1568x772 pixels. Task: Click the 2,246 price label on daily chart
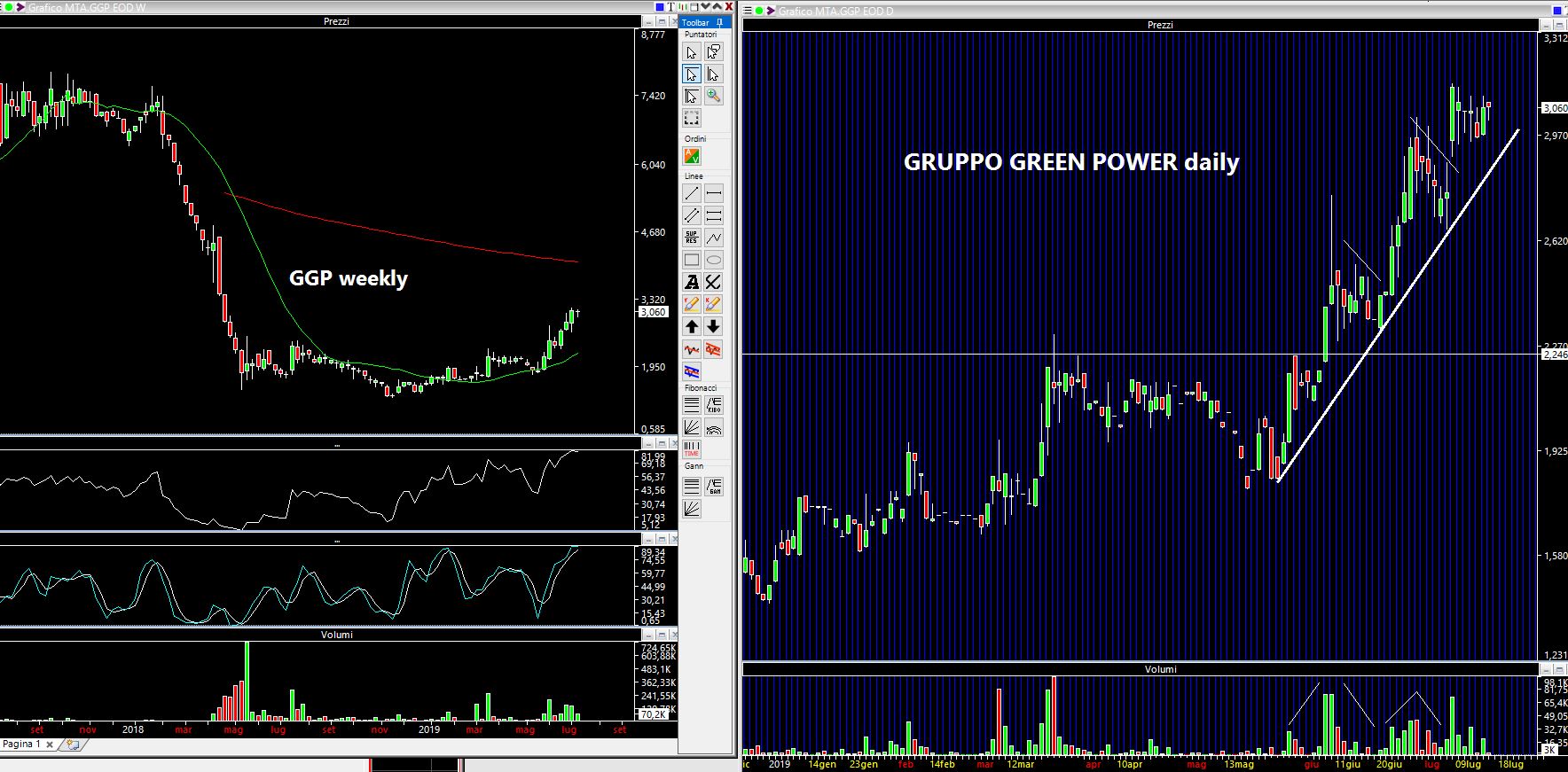(1555, 355)
